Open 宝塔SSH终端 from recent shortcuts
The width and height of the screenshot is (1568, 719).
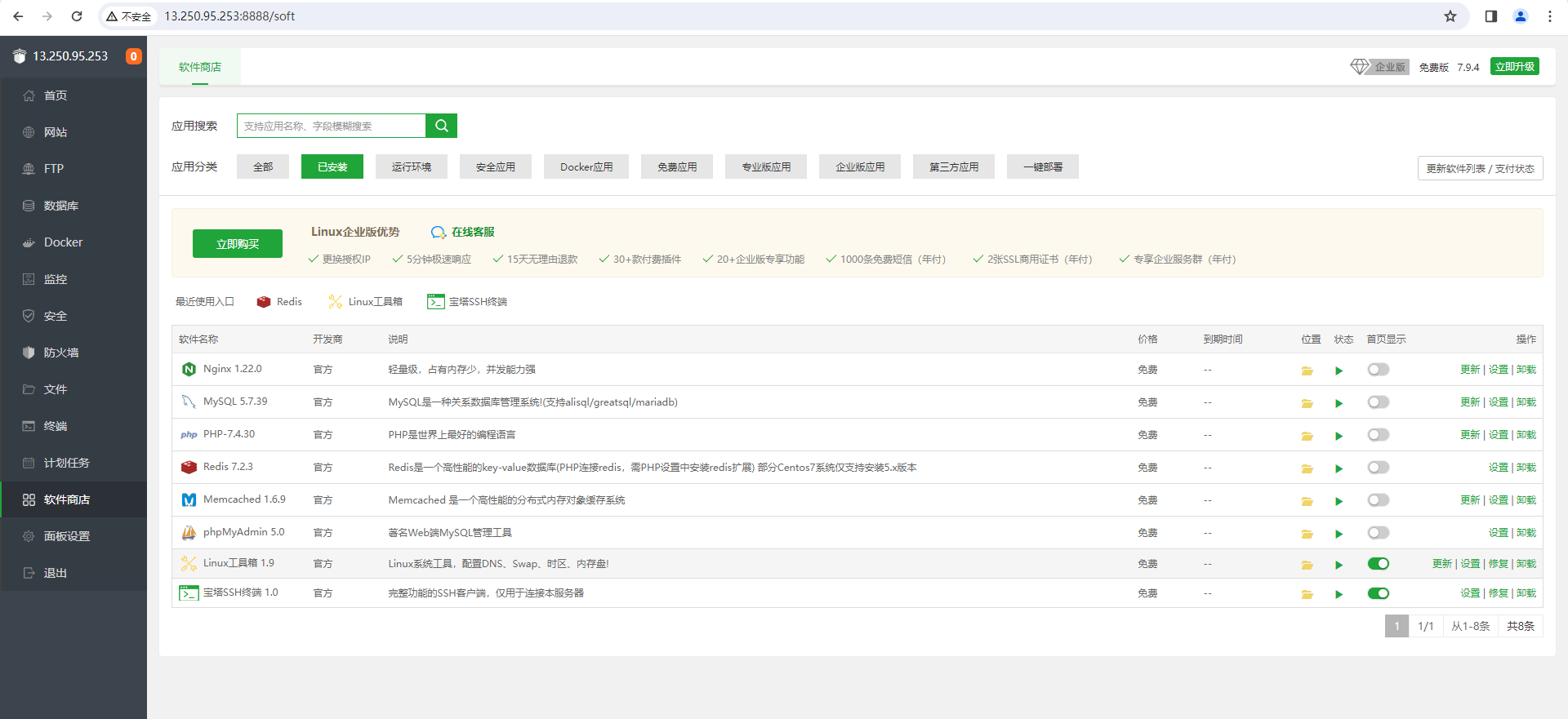click(x=467, y=302)
